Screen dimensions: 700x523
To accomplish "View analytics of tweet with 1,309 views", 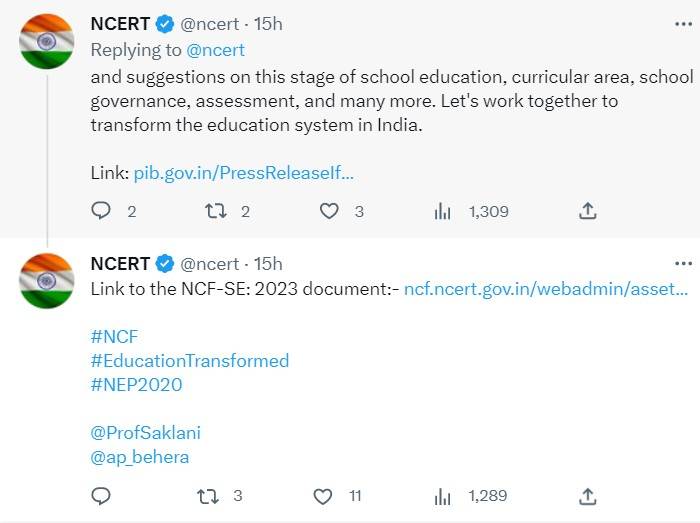I will click(x=441, y=211).
